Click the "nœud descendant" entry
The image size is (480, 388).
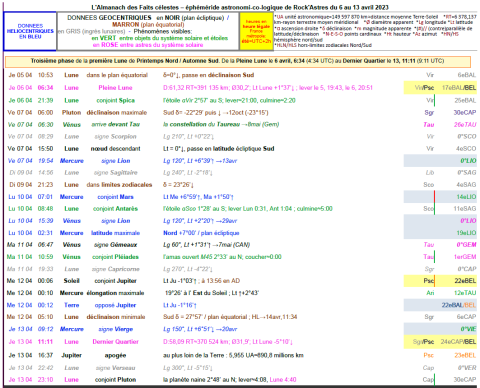coord(115,149)
